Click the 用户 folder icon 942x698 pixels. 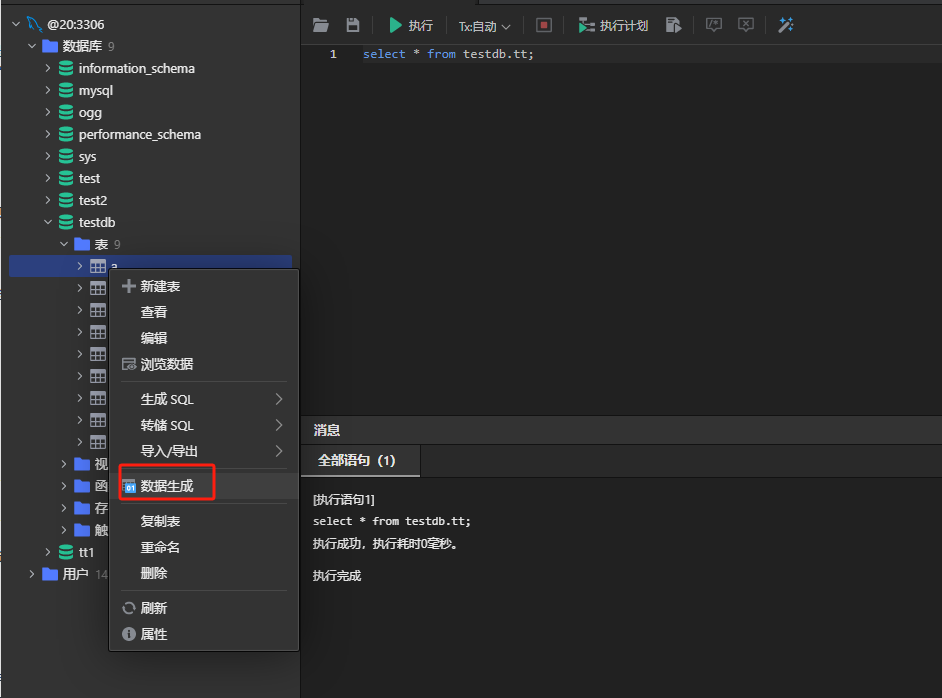(50, 574)
